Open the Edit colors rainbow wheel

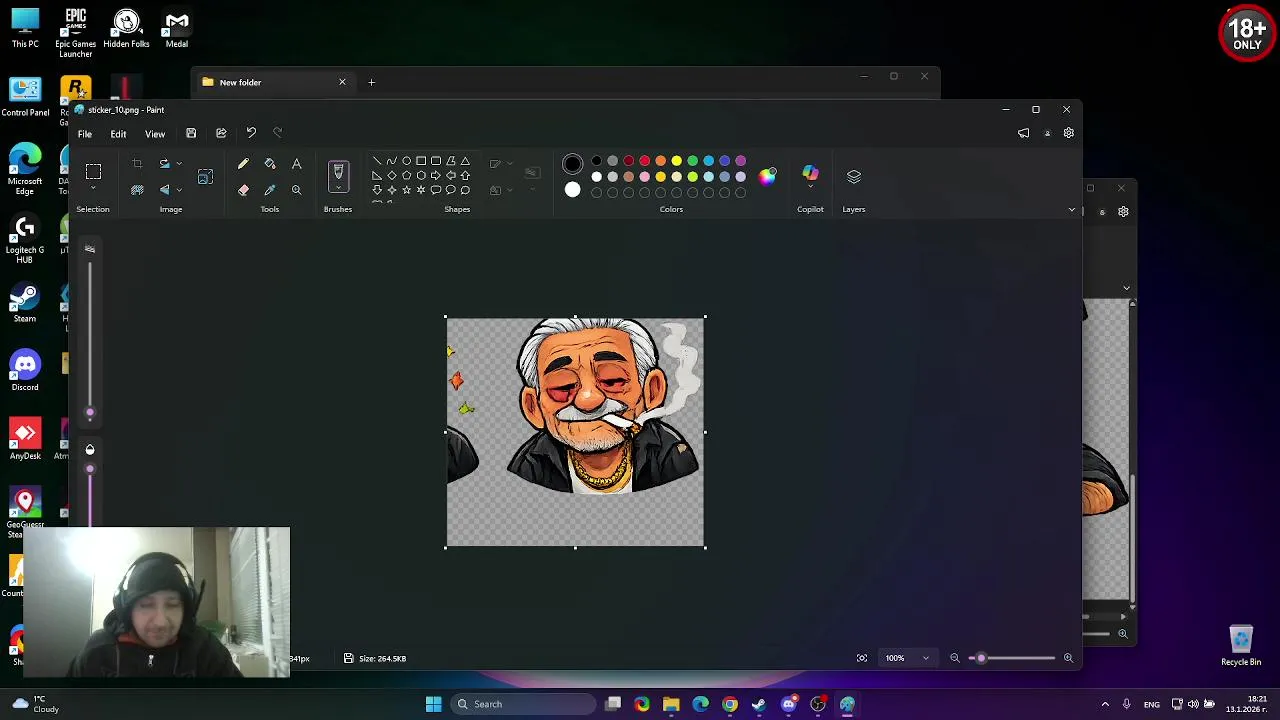767,176
